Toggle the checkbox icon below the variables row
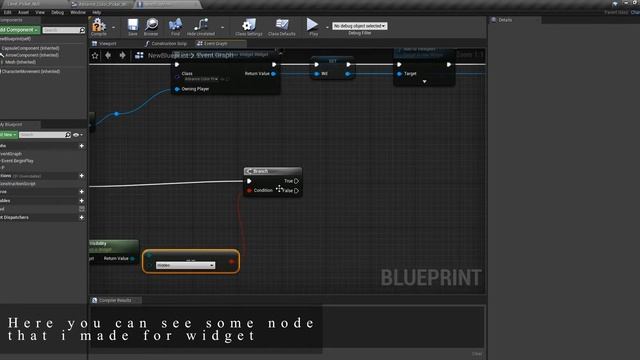 [x=82, y=209]
